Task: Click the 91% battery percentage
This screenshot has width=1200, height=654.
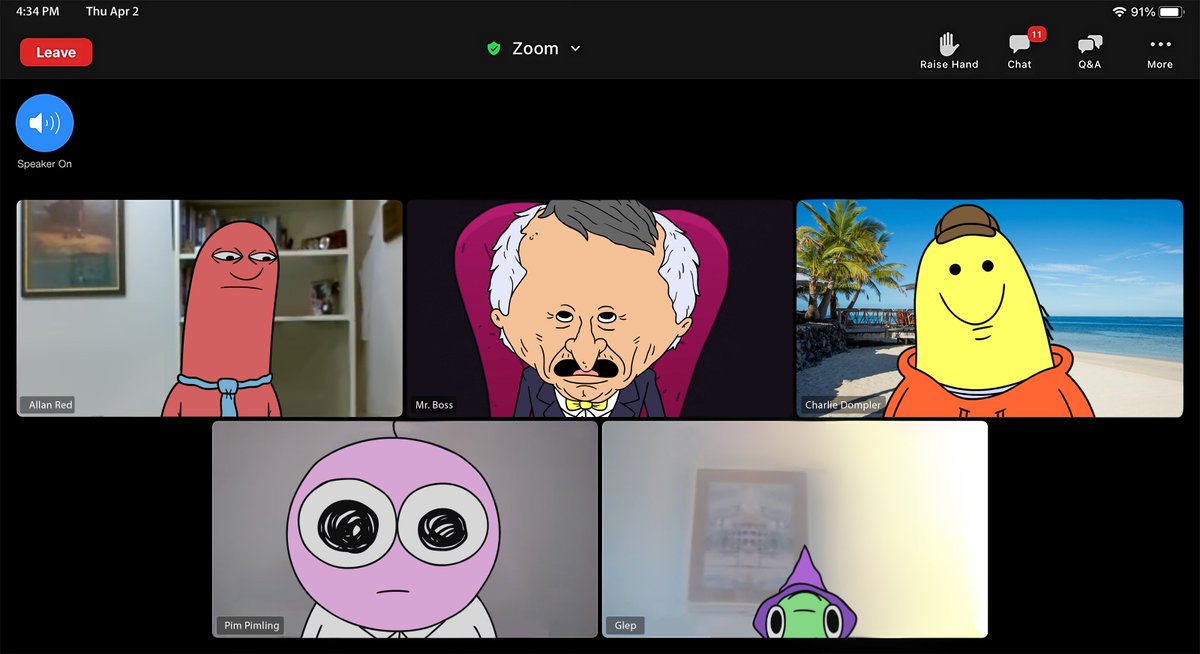Action: coord(1143,12)
